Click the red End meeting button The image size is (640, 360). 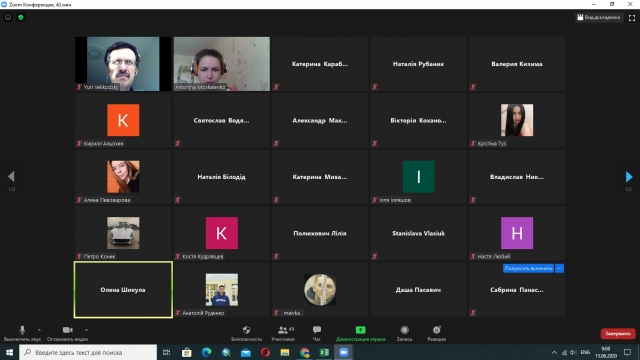[618, 333]
